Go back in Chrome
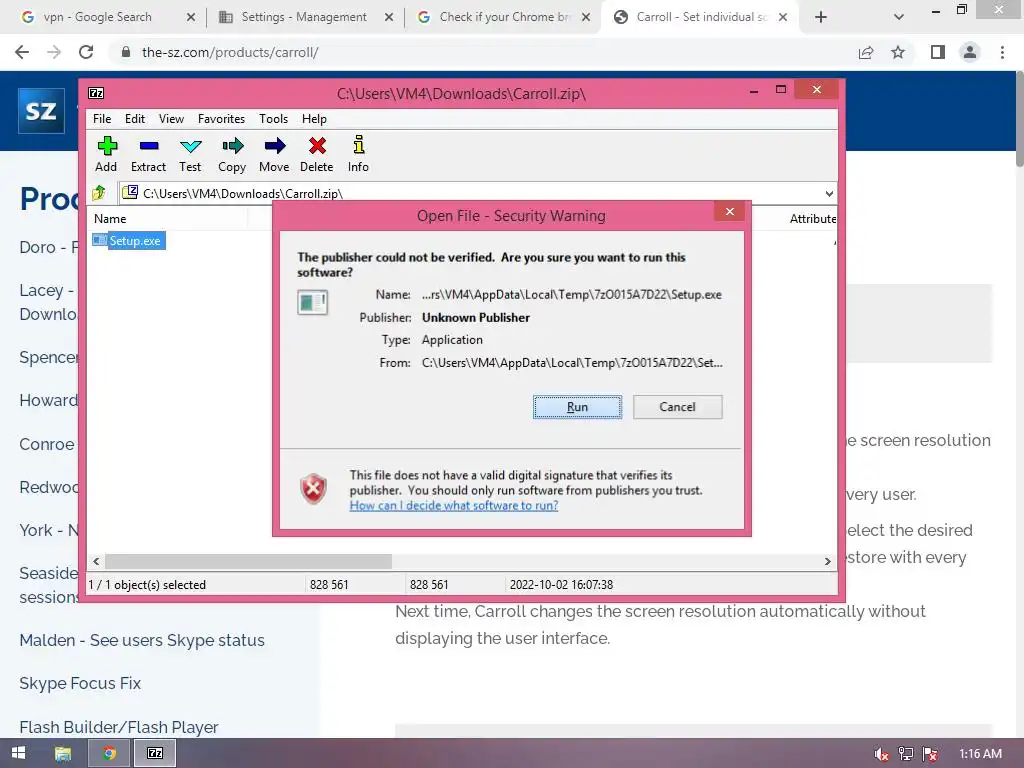This screenshot has height=768, width=1024. [x=22, y=52]
